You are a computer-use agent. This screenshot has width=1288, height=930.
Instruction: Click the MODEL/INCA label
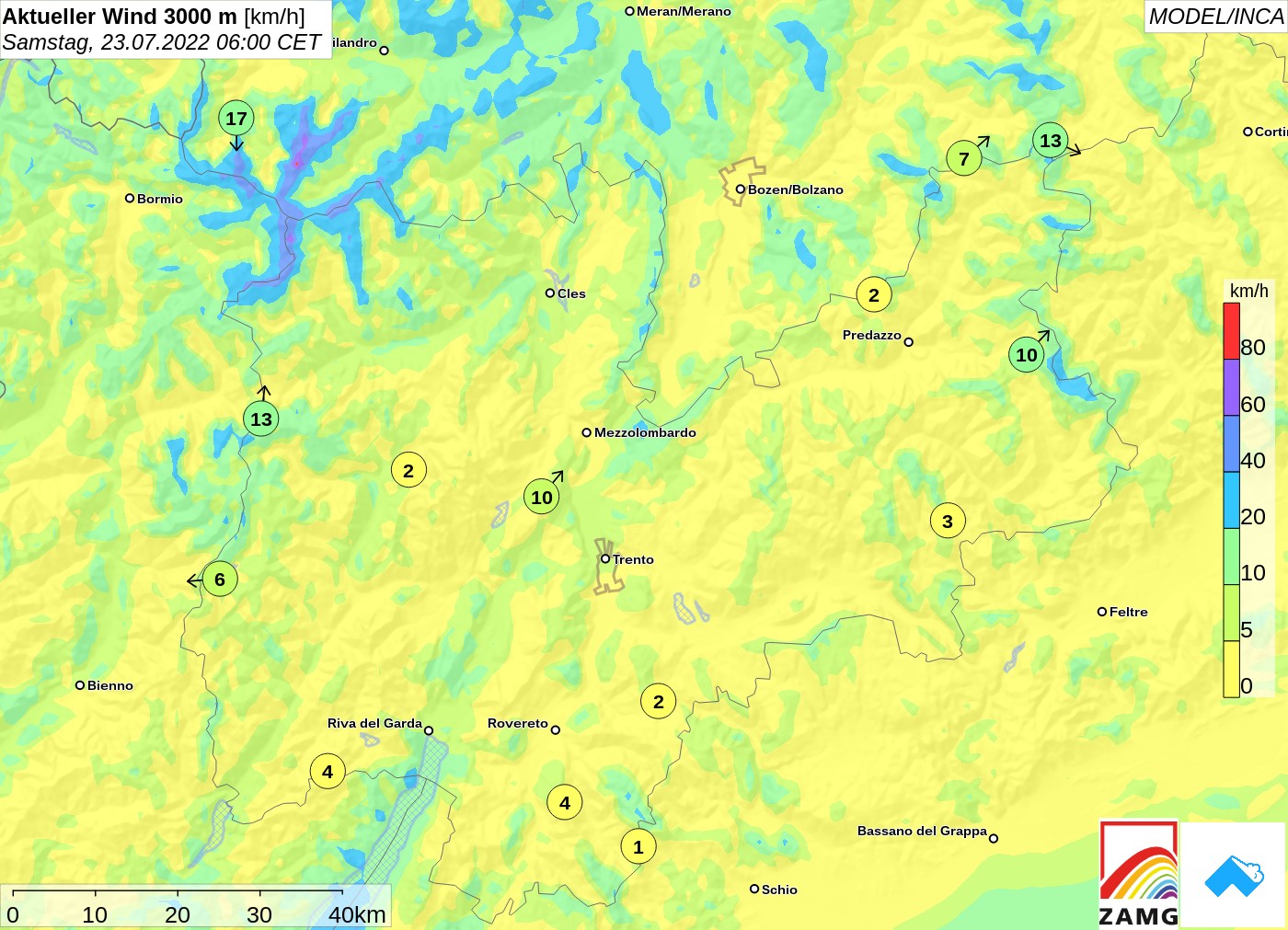pos(1216,17)
